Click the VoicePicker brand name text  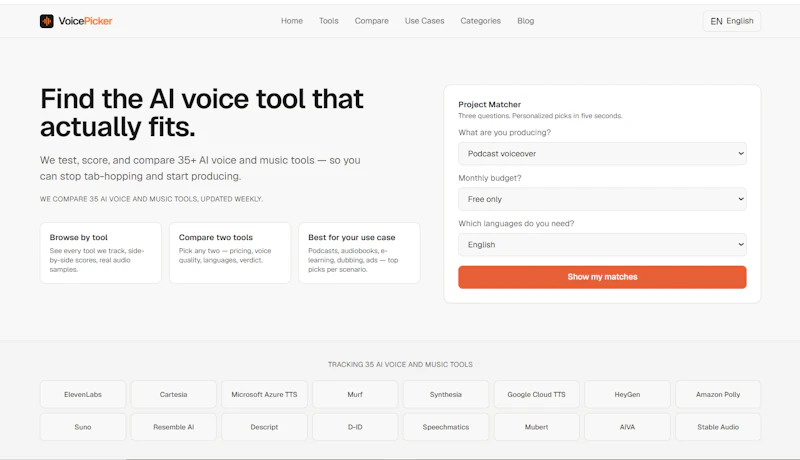pos(85,21)
